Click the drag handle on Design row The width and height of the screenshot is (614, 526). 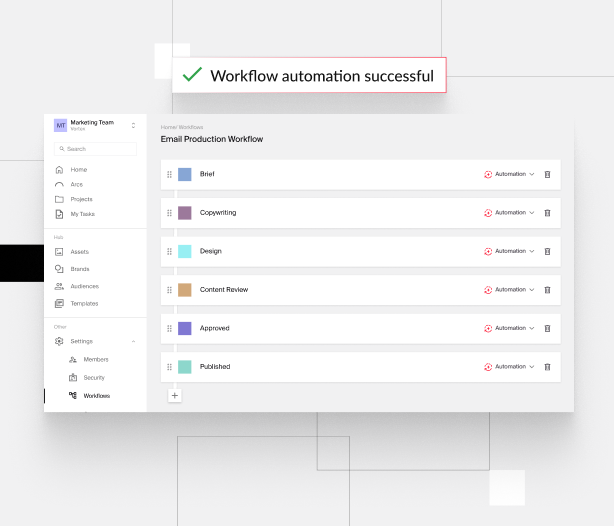pos(170,251)
